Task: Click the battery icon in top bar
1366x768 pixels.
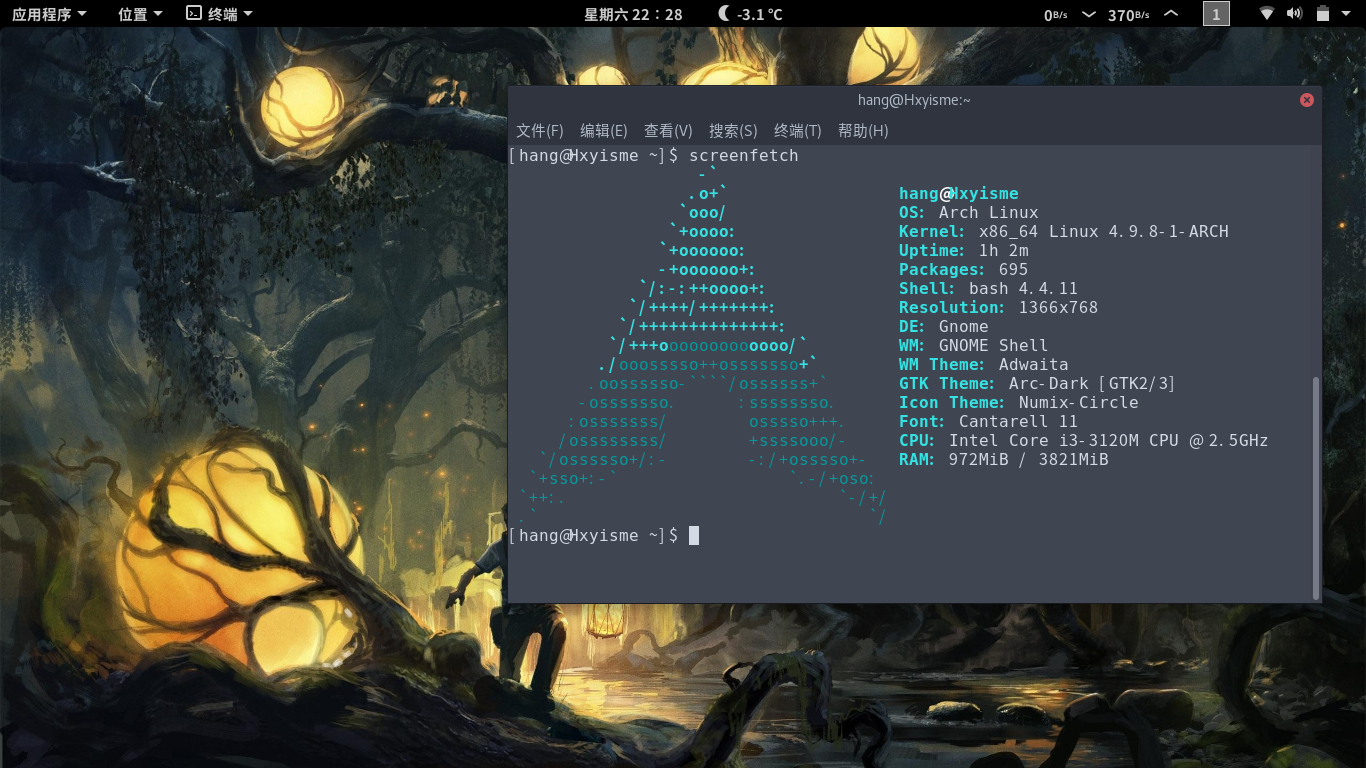Action: click(1322, 14)
